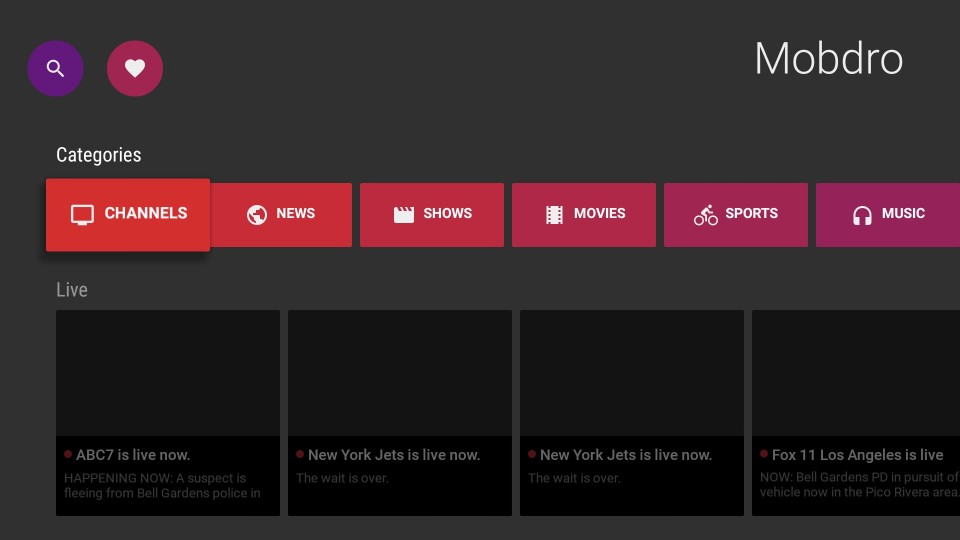Image resolution: width=960 pixels, height=540 pixels.
Task: Click the headphones icon on MUSIC
Action: pyautogui.click(x=862, y=215)
